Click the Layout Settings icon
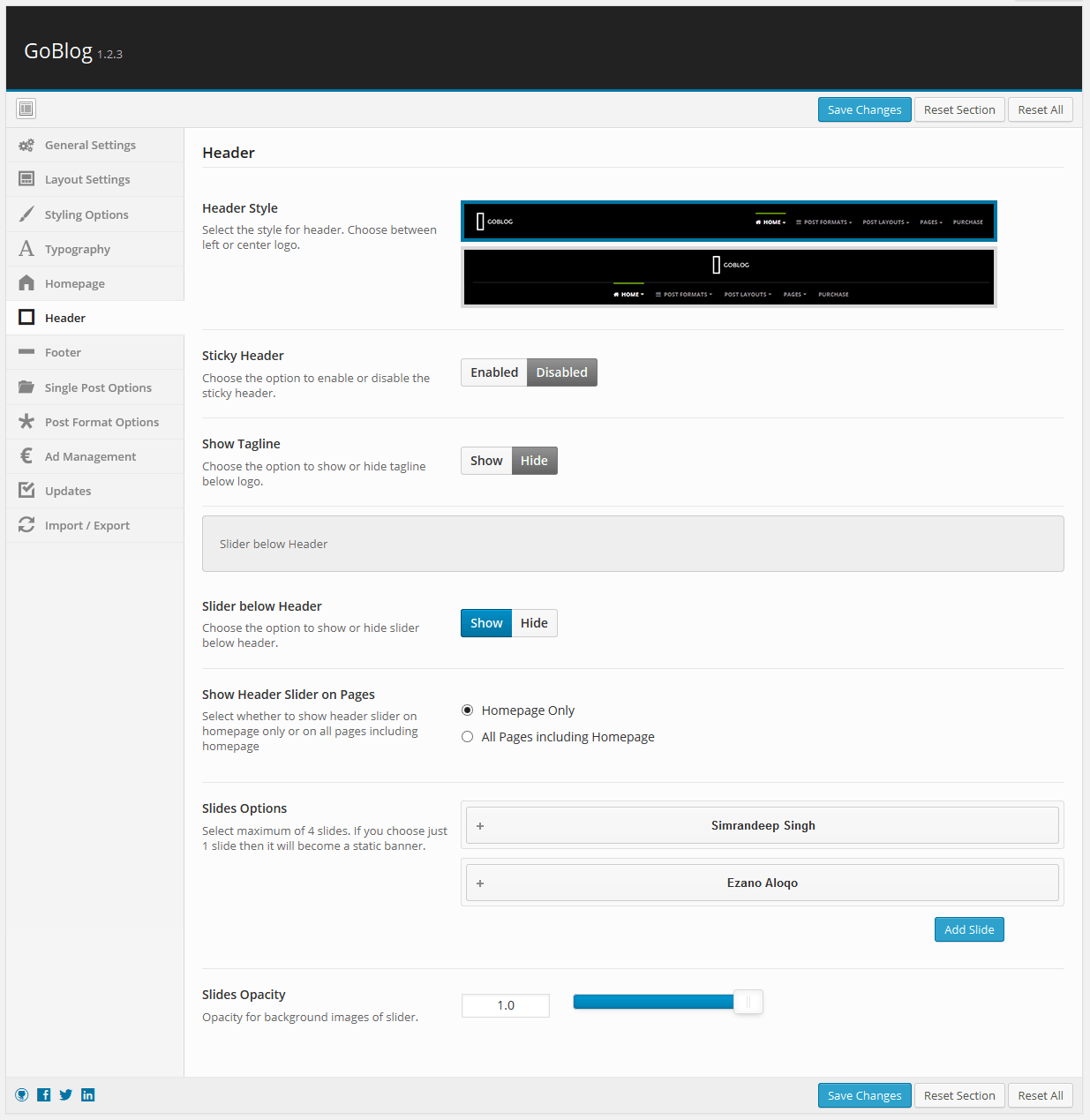This screenshot has width=1090, height=1120. click(x=26, y=179)
